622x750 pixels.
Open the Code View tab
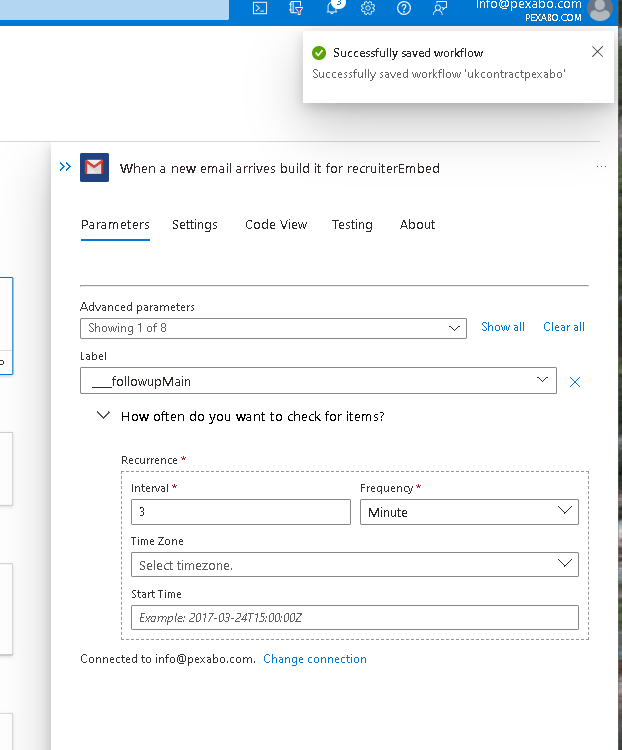coord(276,225)
